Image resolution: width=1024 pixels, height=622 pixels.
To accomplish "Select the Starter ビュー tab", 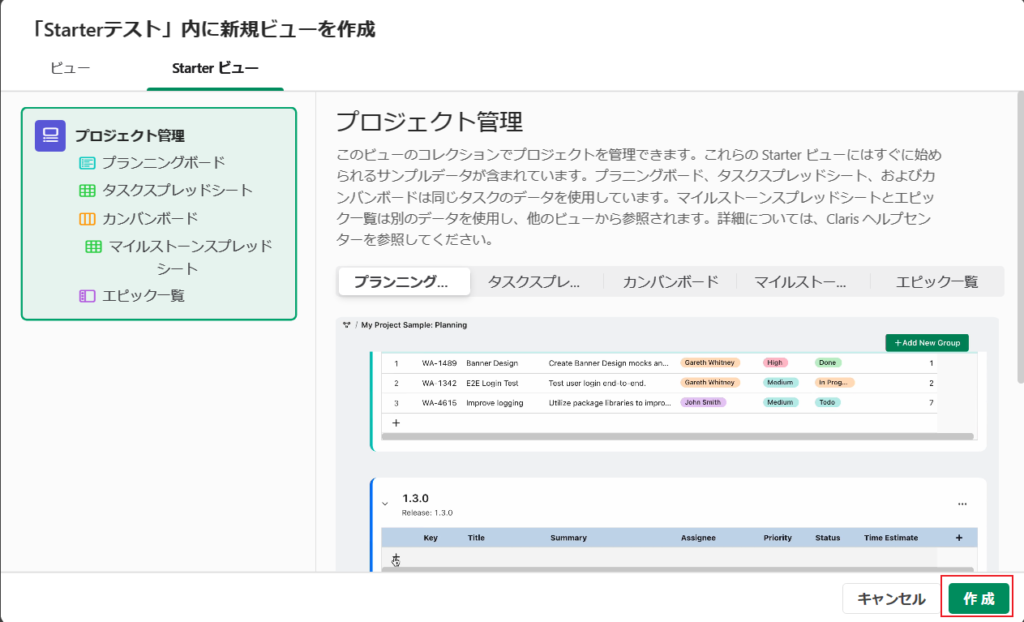I will (214, 68).
